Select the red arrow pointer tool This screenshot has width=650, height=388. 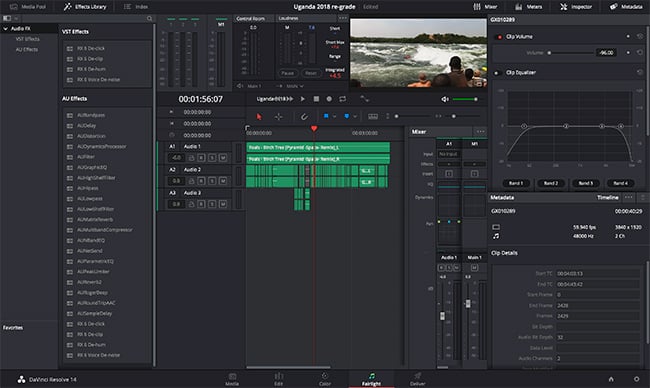coord(259,117)
